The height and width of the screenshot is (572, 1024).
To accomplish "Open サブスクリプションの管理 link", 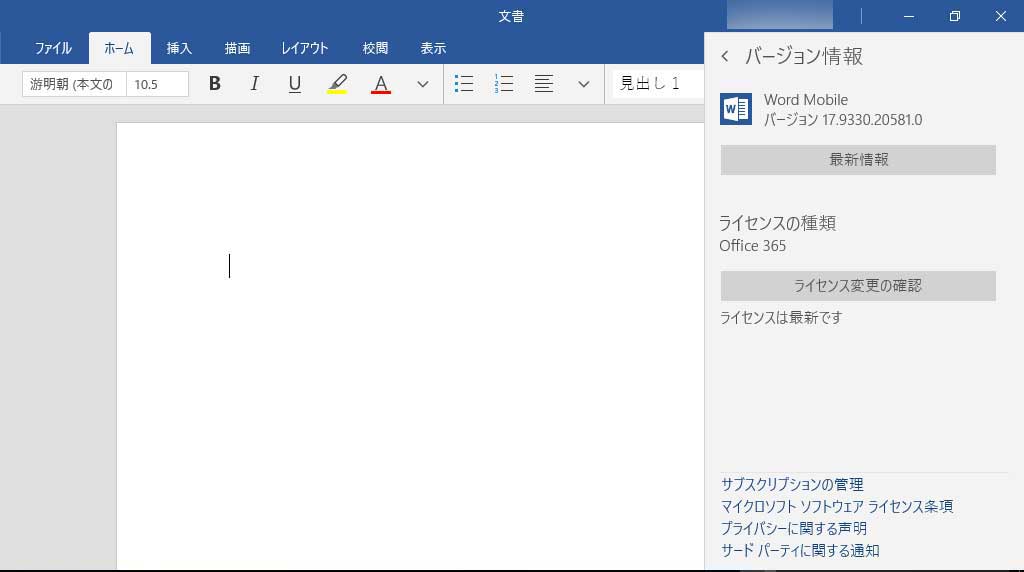I will pyautogui.click(x=792, y=485).
